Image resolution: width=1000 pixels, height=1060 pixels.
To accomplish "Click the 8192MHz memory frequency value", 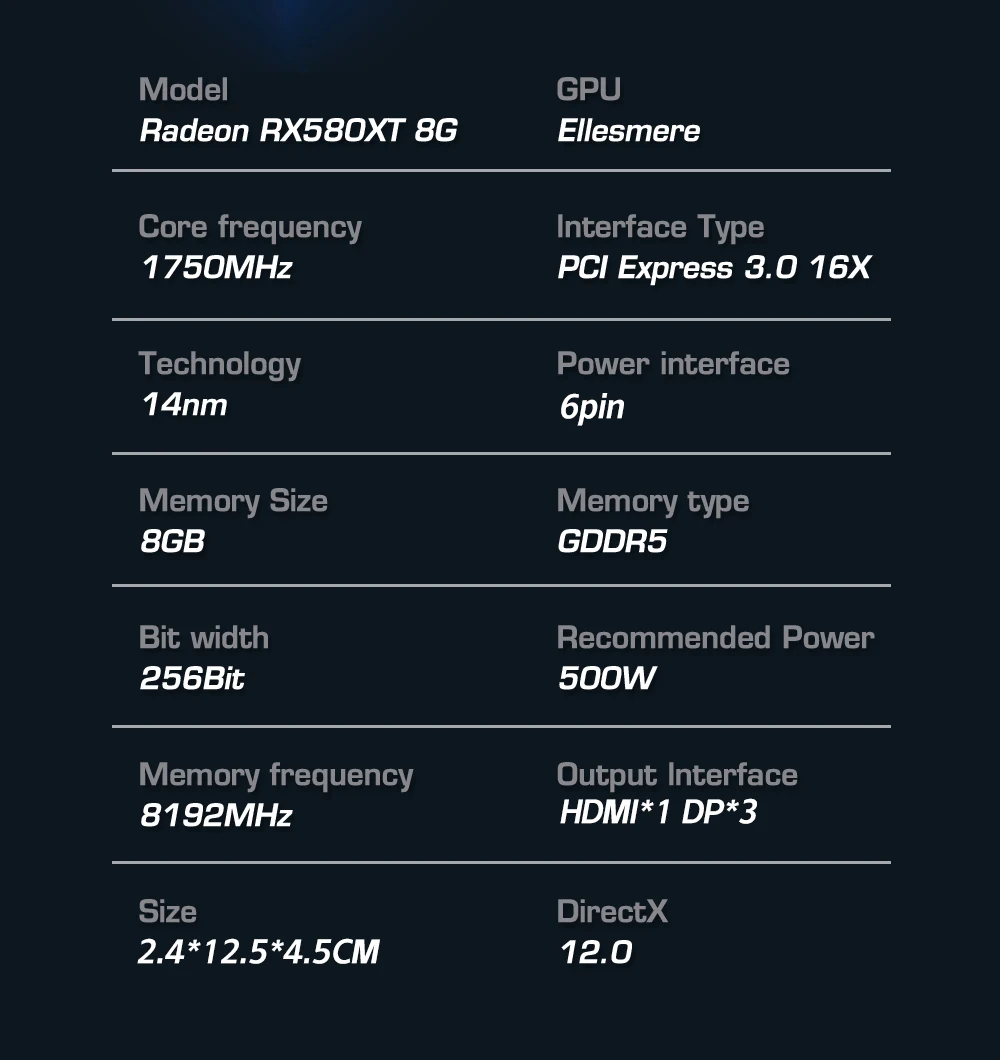I will click(216, 815).
